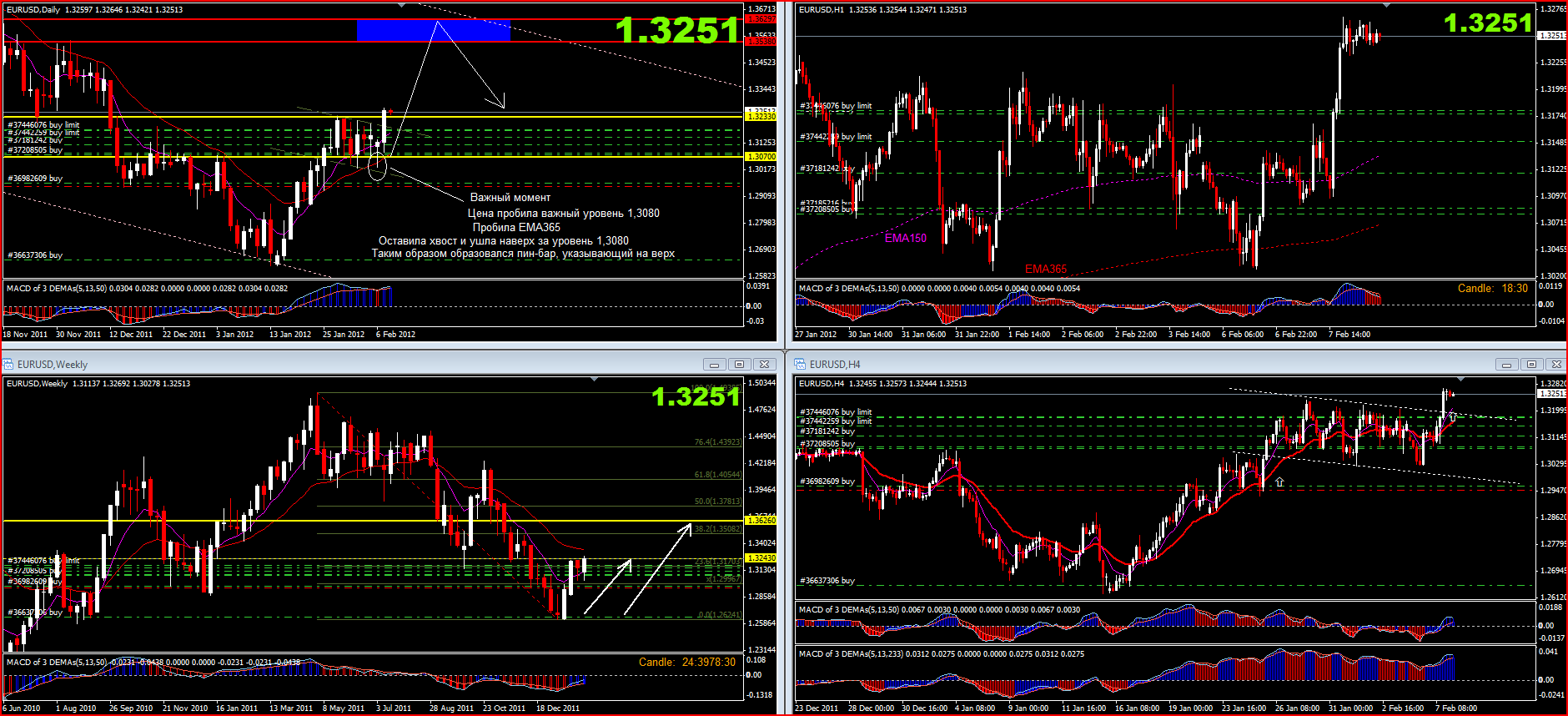
Task: Click the EURUSD,Daily header quote line
Action: coord(94,10)
